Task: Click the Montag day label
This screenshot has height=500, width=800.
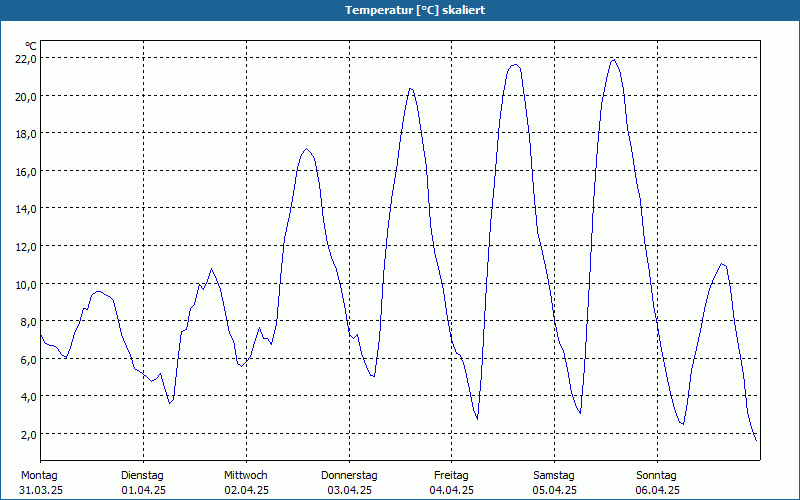Action: click(x=39, y=476)
